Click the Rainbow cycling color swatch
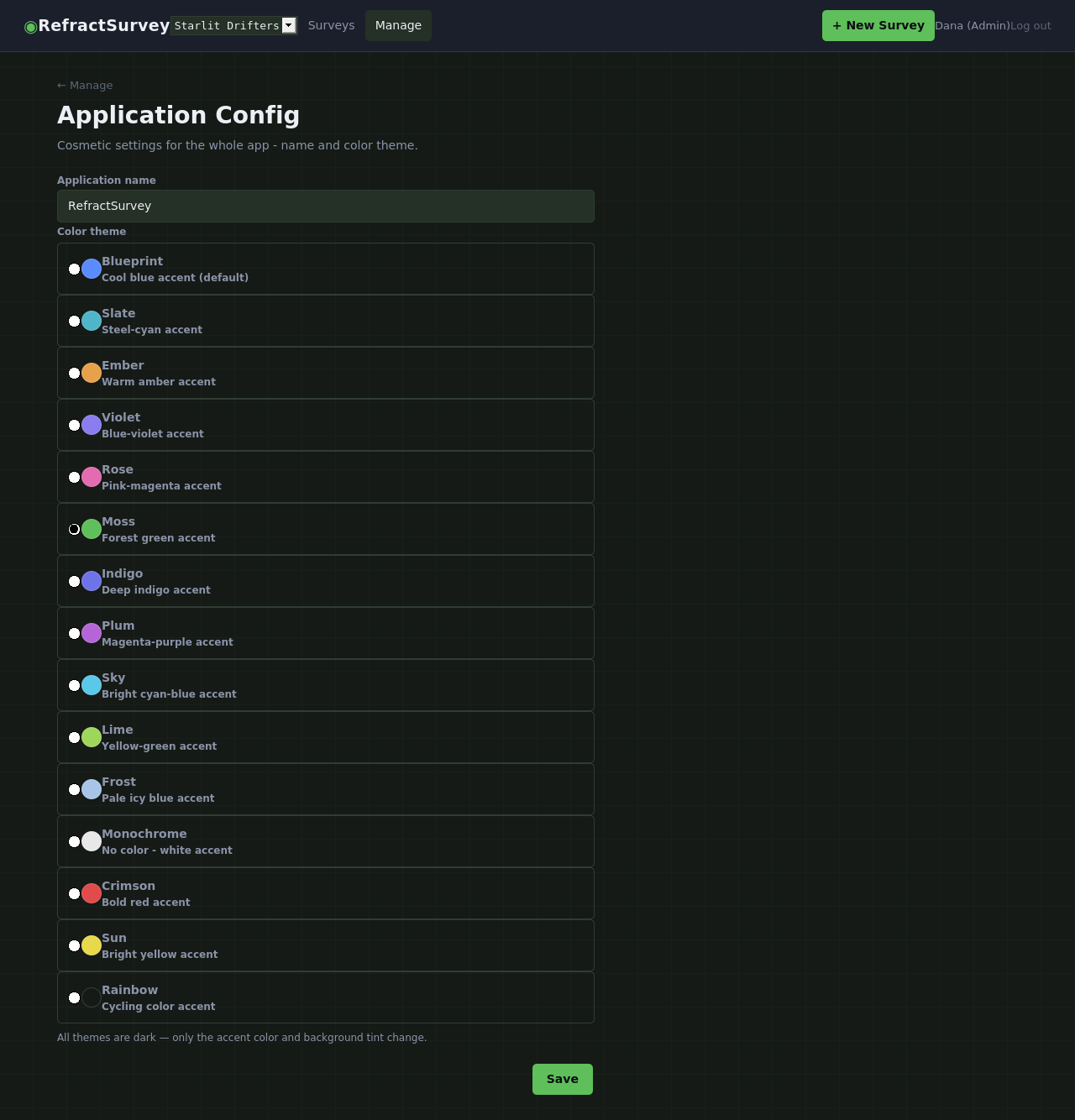 tap(92, 997)
